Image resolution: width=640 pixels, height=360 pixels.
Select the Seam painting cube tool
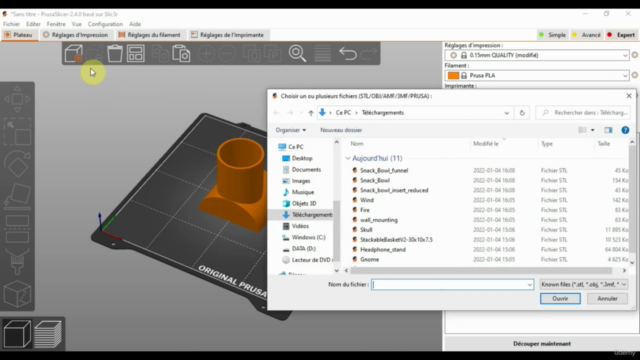click(17, 294)
